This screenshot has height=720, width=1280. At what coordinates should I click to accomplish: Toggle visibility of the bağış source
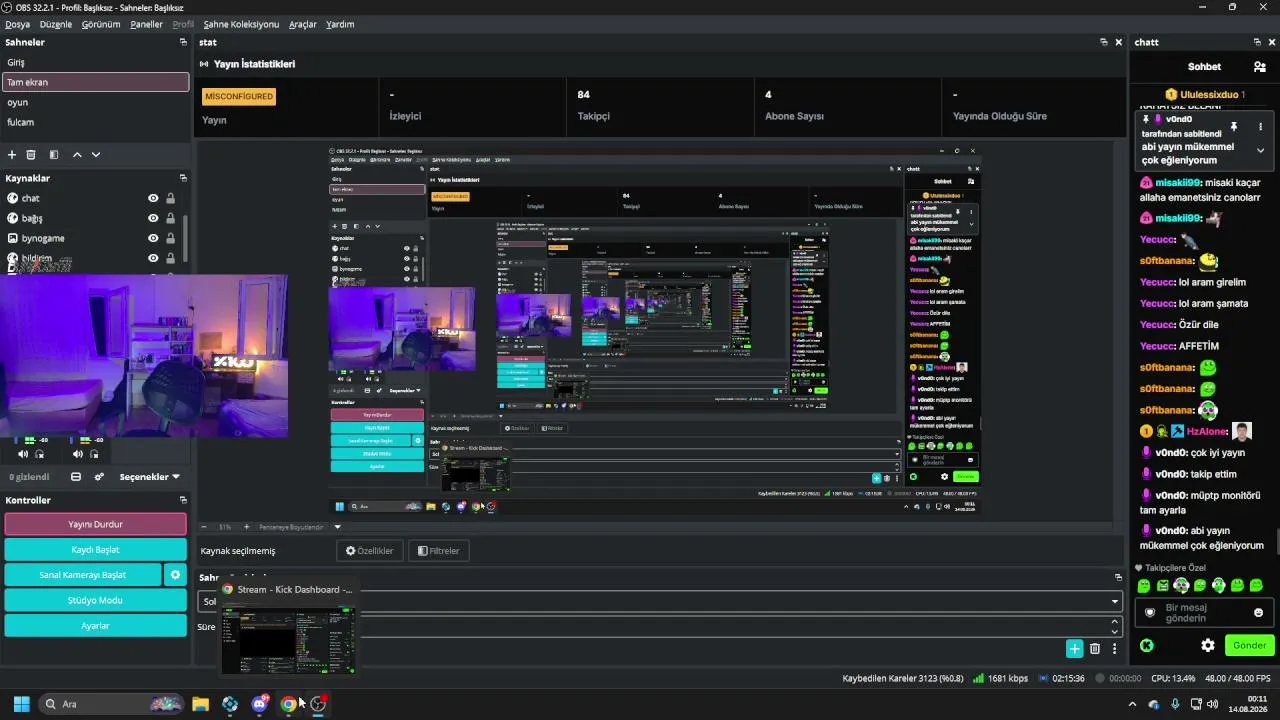tap(153, 218)
